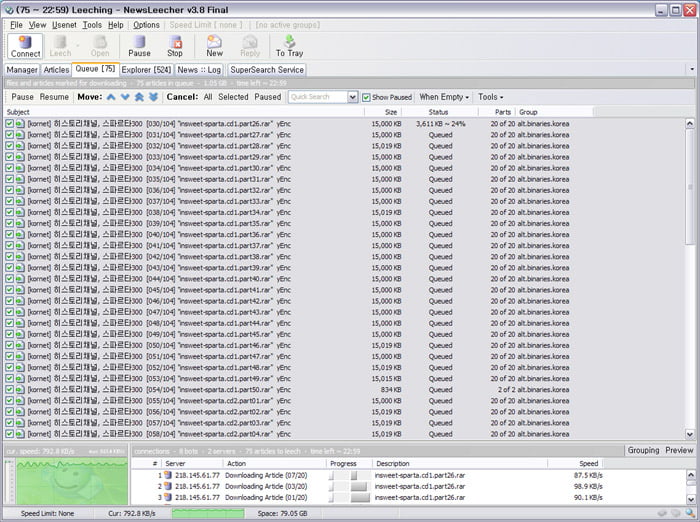This screenshot has height=522, width=700.
Task: Uncheck the part26.rar queue item
Action: 9,124
